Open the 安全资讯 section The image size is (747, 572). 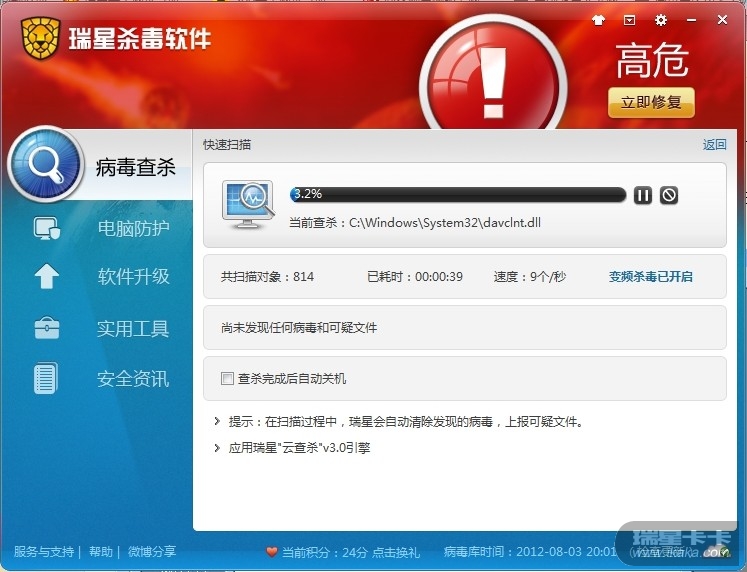(133, 379)
